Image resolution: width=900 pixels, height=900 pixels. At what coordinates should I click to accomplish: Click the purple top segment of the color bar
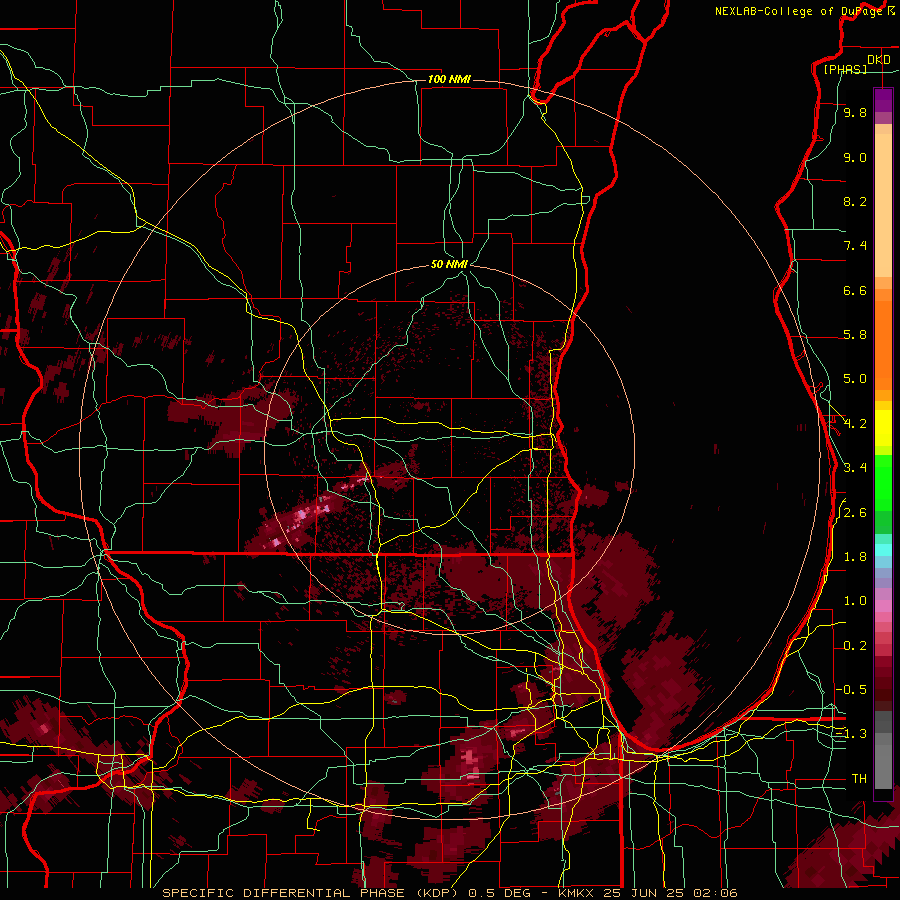pos(883,100)
